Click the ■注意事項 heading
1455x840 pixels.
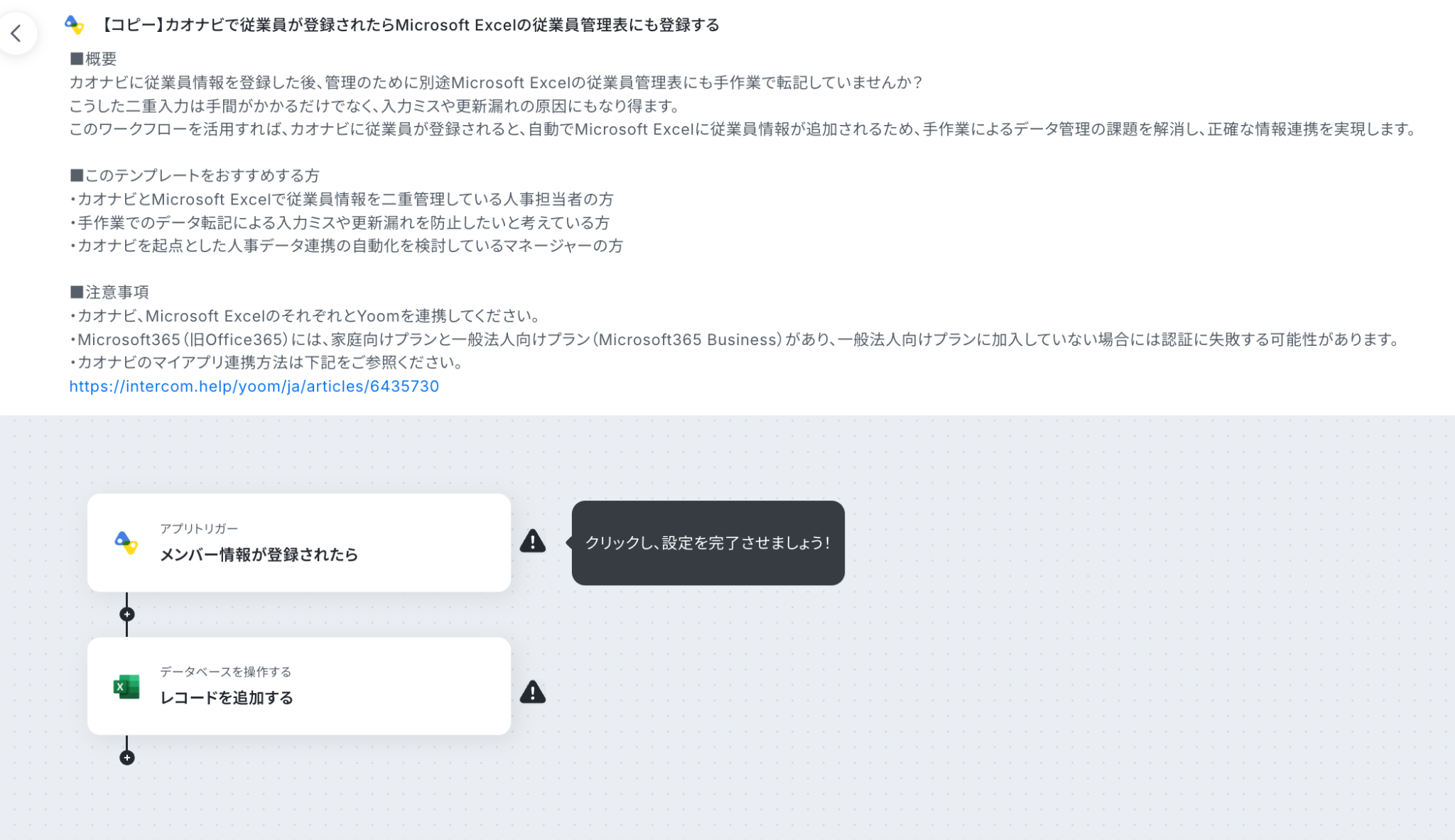coord(109,292)
